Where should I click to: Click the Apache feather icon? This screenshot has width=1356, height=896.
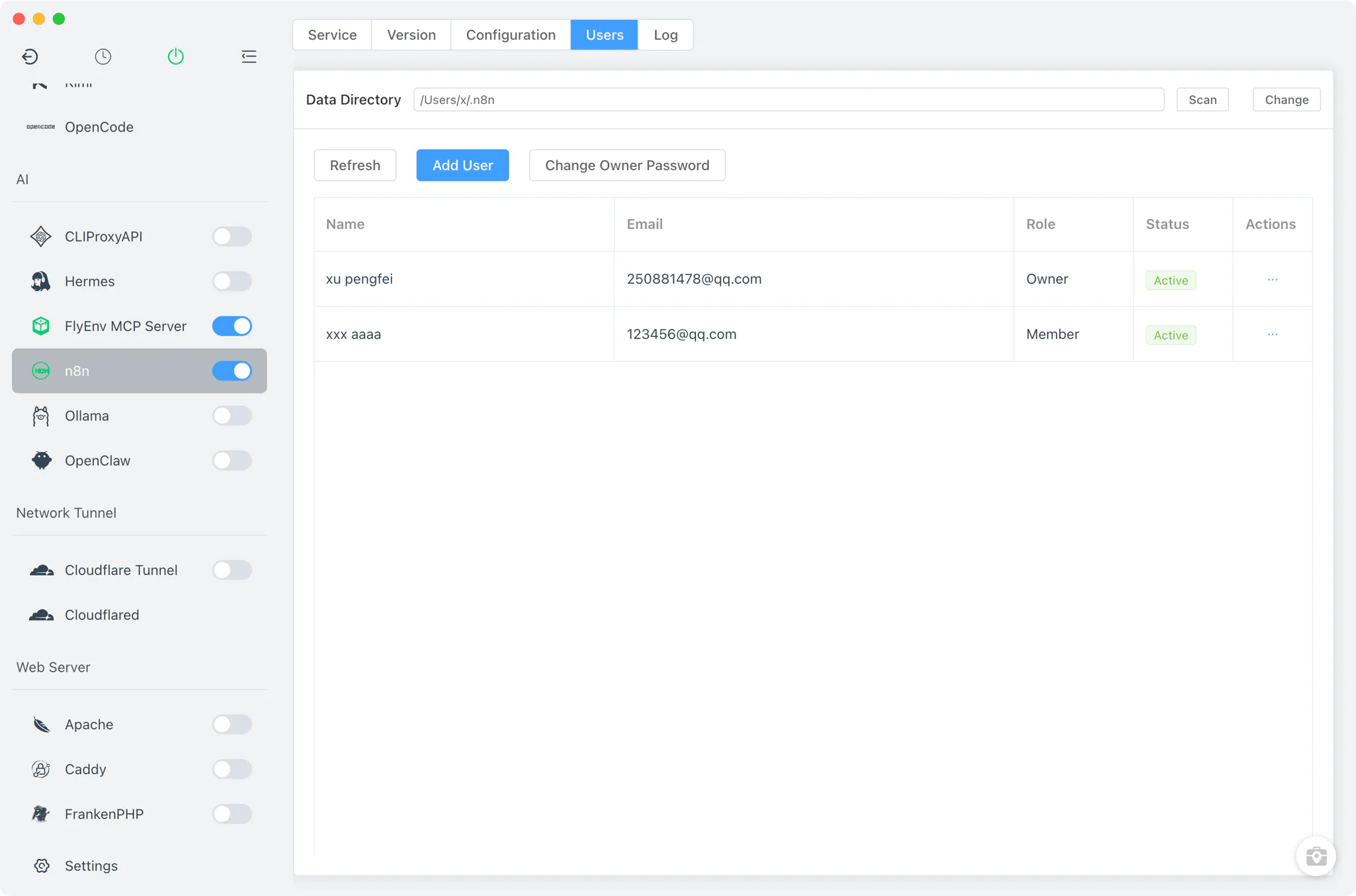(x=41, y=725)
